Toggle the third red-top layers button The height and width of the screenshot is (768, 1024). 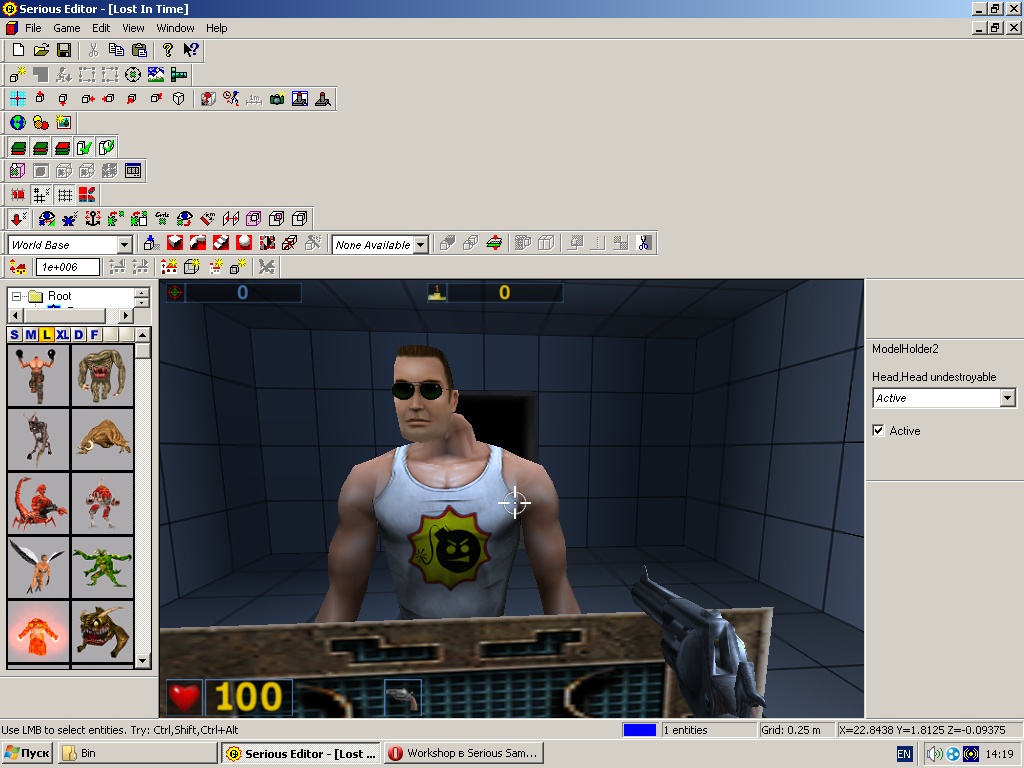pyautogui.click(x=63, y=148)
